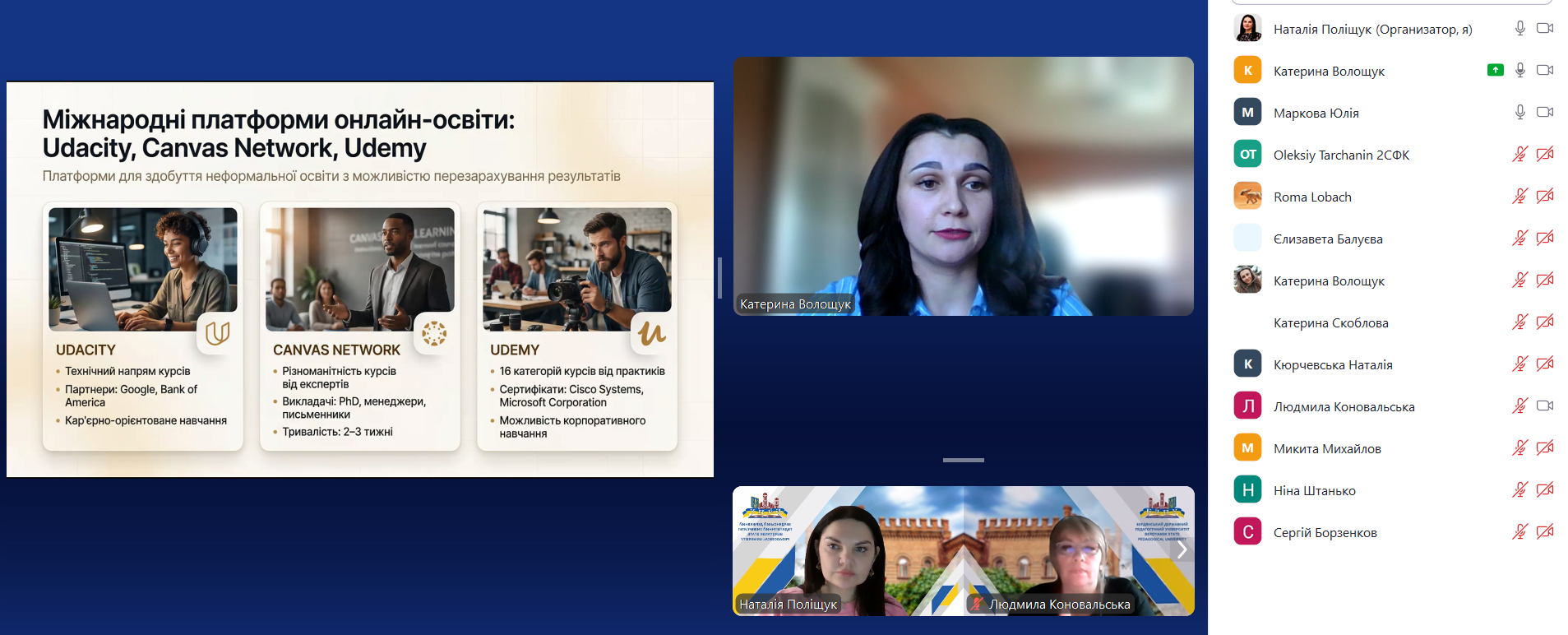Click microphone icon for Наталія Поліщук
Viewport: 1568px width, 635px height.
pos(1519,29)
